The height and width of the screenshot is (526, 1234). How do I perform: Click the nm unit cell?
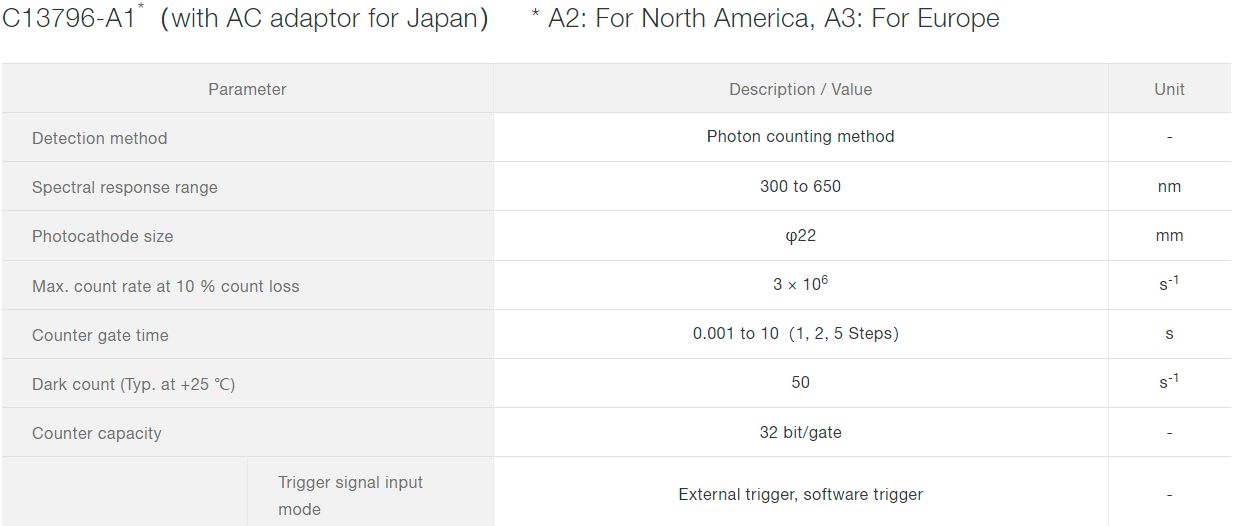pyautogui.click(x=1169, y=186)
